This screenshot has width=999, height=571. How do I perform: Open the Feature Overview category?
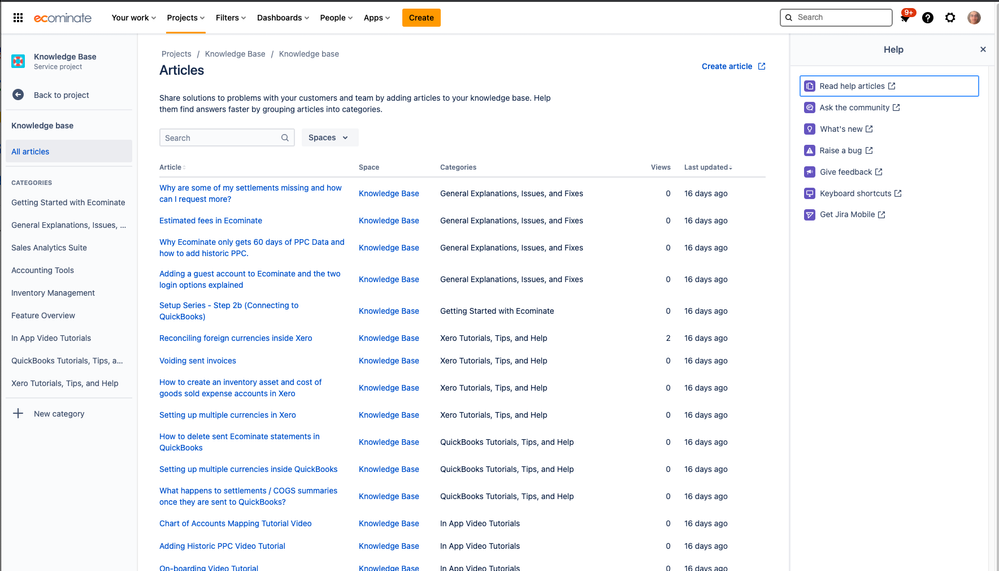point(43,315)
